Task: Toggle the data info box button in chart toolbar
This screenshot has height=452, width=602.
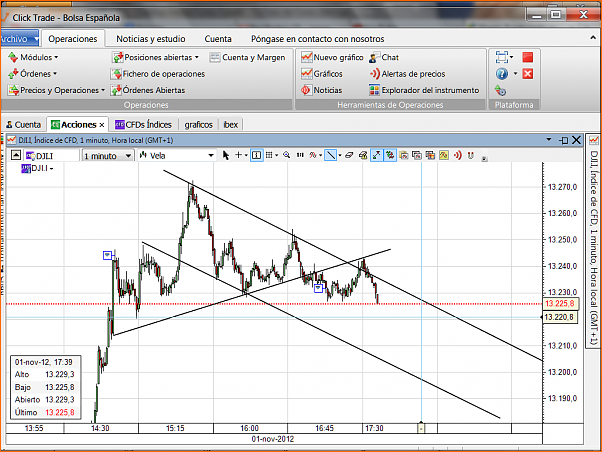Action: [256, 155]
